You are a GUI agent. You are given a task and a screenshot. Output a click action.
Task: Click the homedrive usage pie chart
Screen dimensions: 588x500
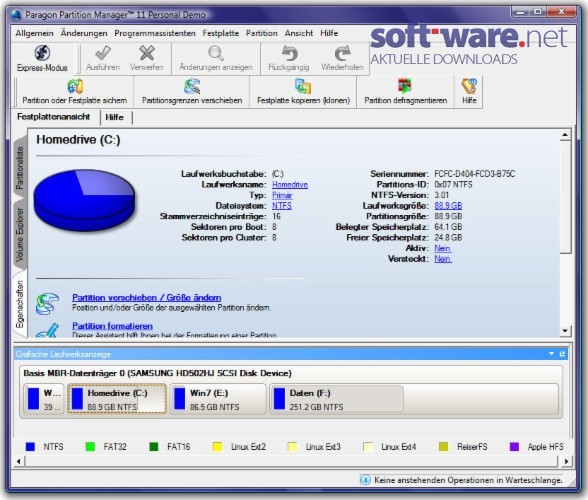[x=84, y=200]
